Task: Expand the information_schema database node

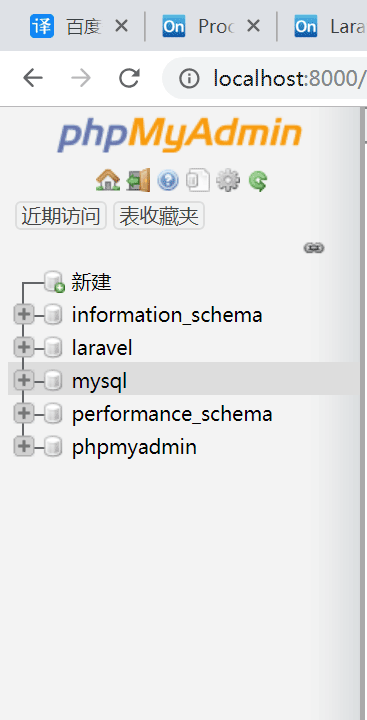Action: pyautogui.click(x=23, y=315)
